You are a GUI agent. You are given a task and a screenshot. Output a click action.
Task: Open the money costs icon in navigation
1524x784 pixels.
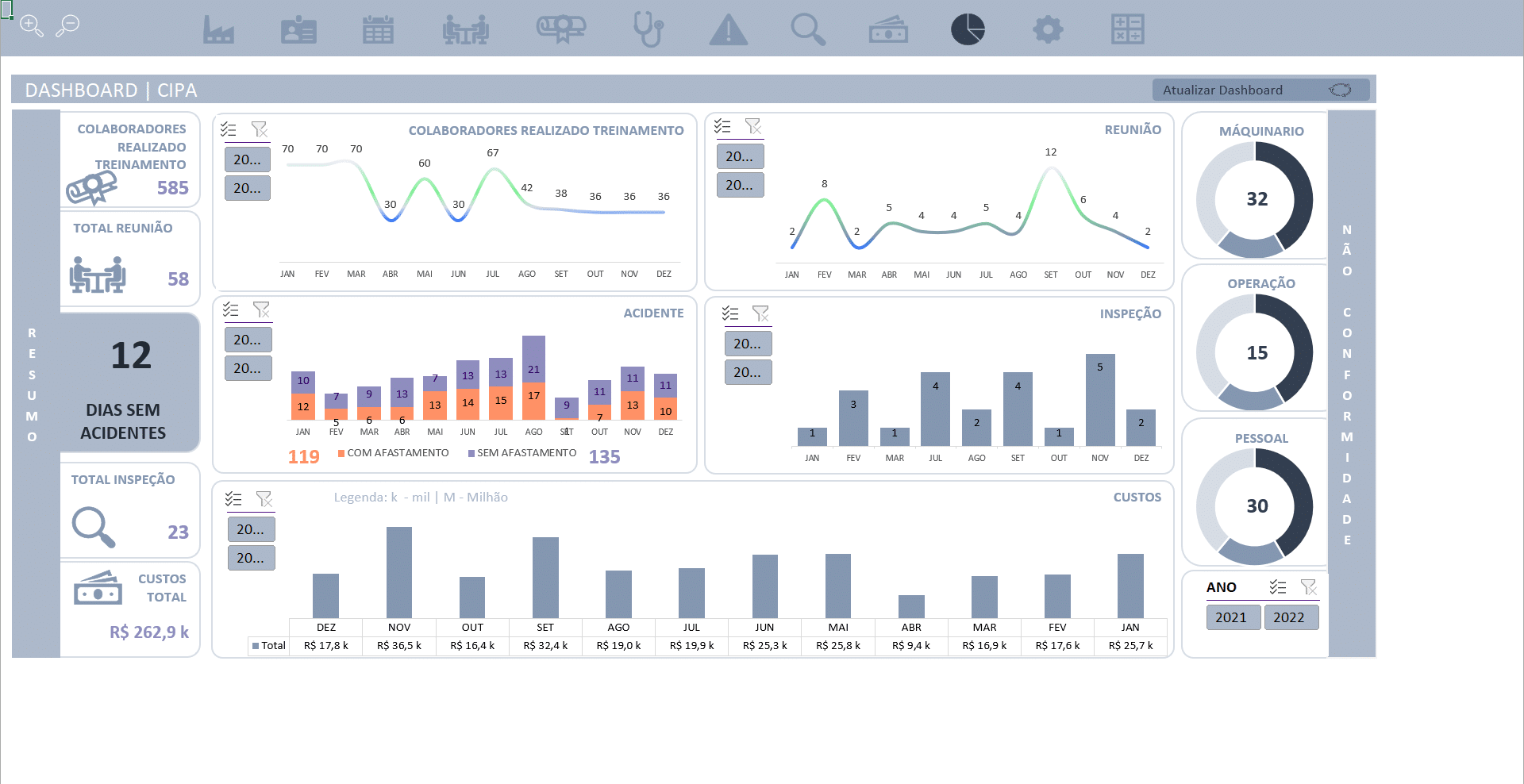(x=888, y=30)
